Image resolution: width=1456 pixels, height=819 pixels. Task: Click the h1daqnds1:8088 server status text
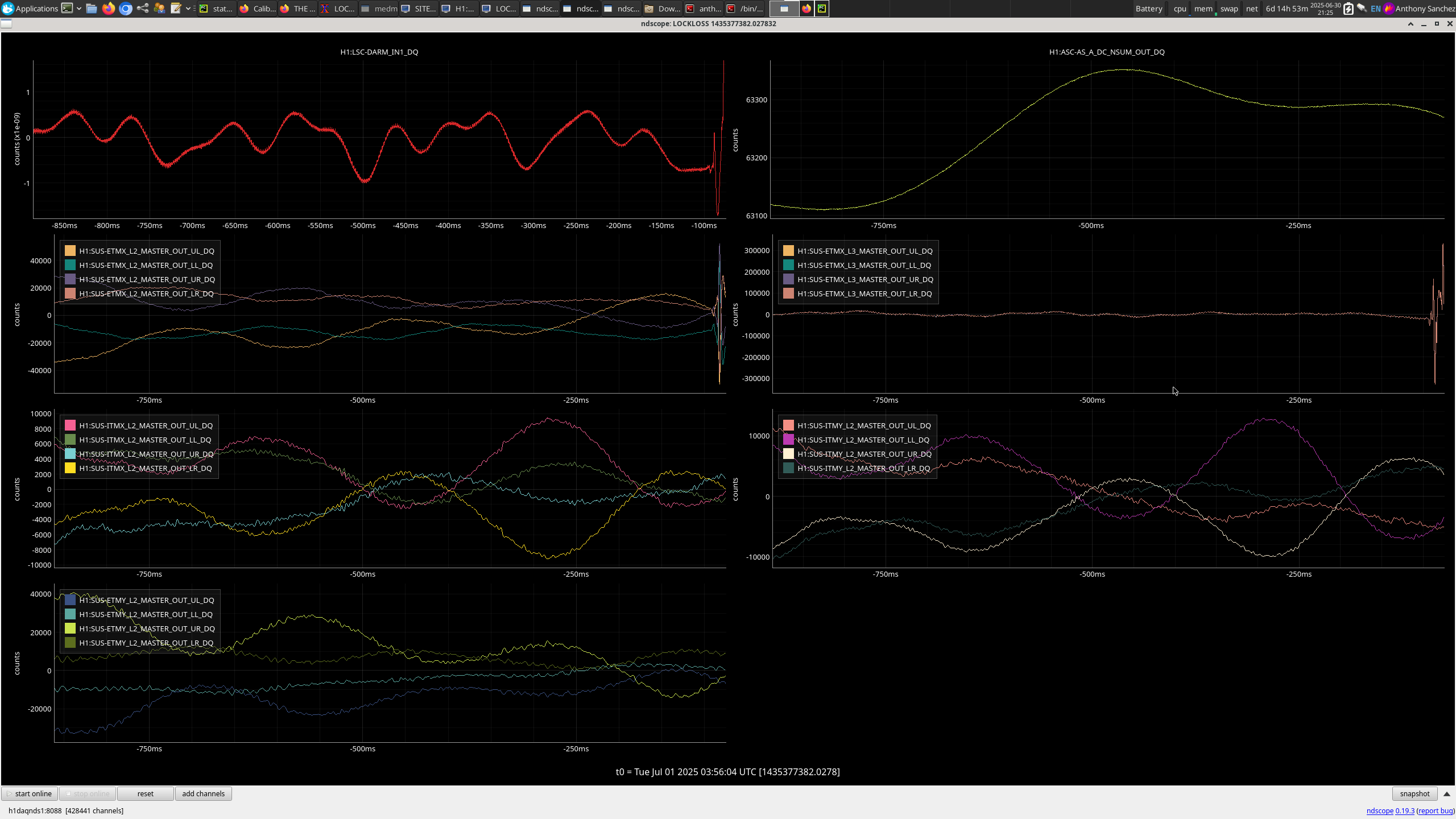click(x=65, y=810)
